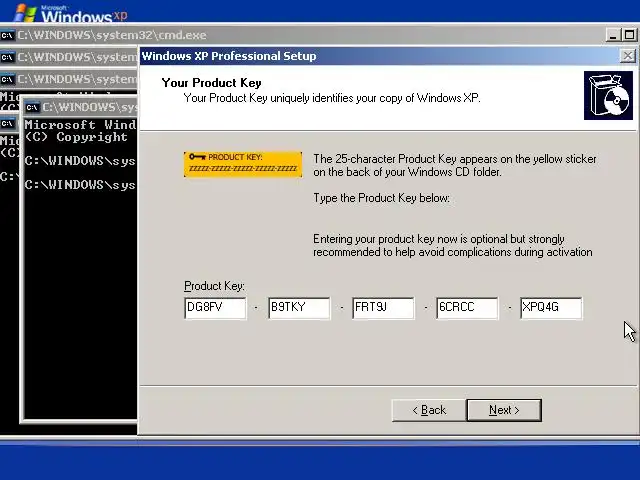
Task: Minimize the topmost cmd.exe window
Action: [613, 35]
